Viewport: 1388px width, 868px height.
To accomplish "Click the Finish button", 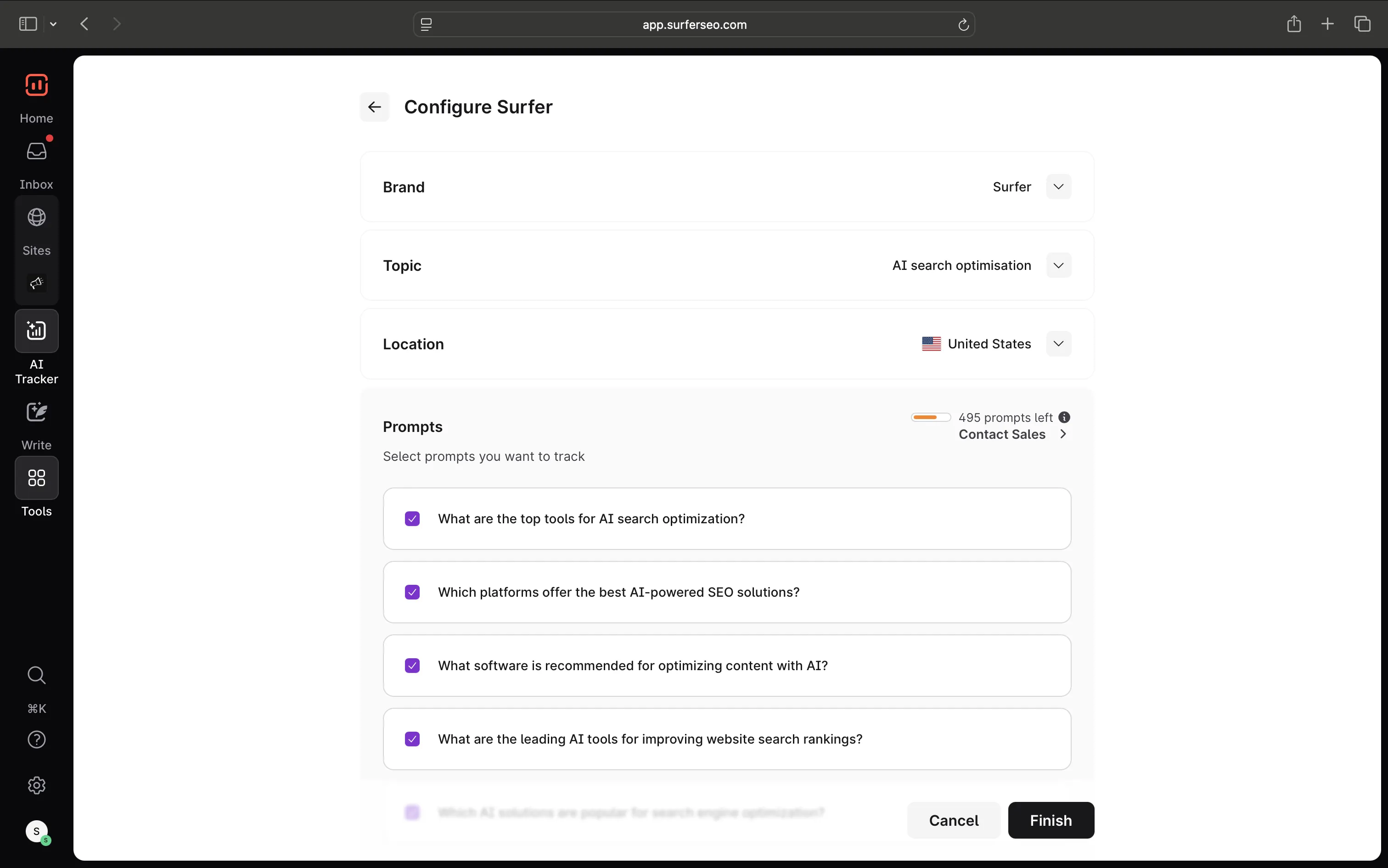I will (1051, 820).
